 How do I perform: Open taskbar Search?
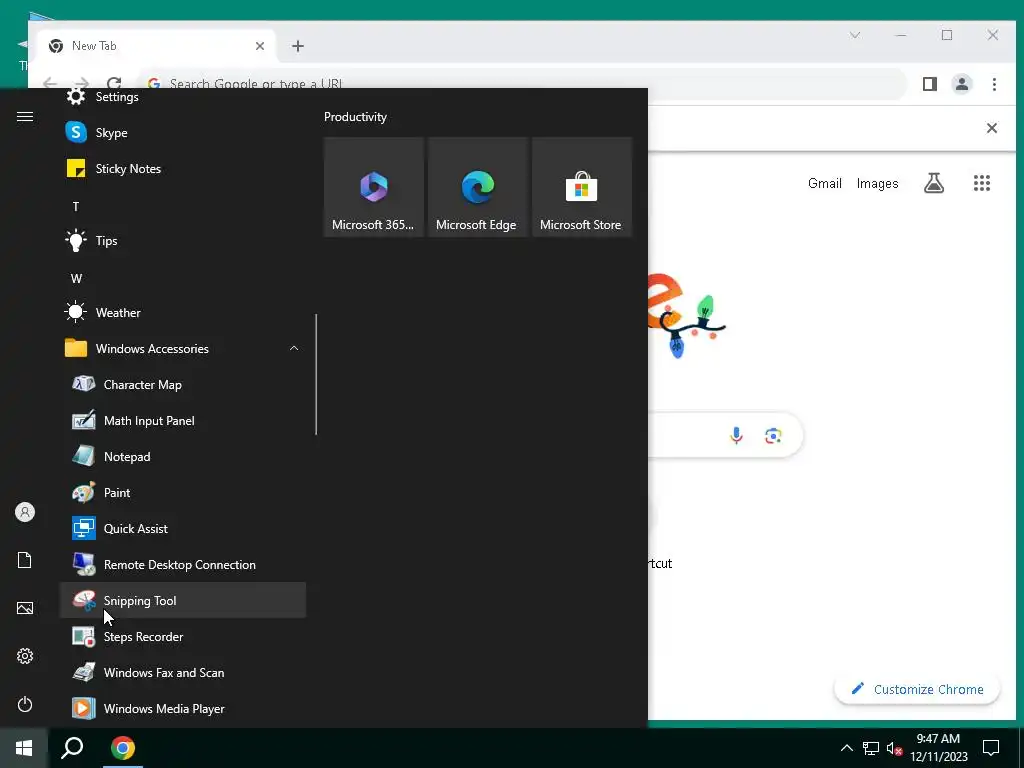(x=72, y=748)
